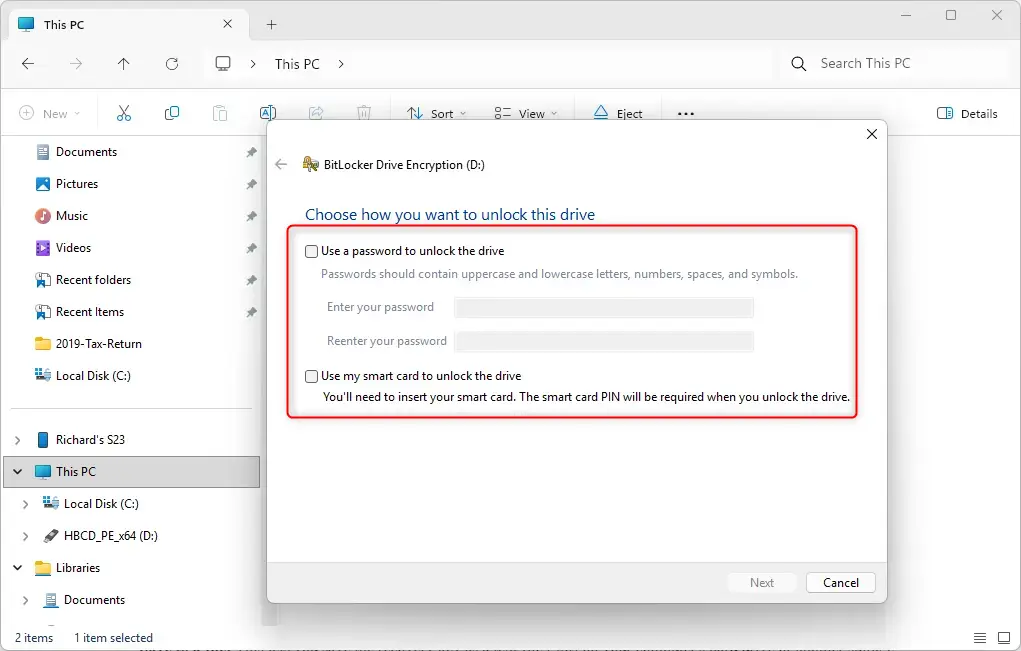The width and height of the screenshot is (1021, 651).
Task: Click the Explorer forward arrow
Action: pyautogui.click(x=76, y=64)
